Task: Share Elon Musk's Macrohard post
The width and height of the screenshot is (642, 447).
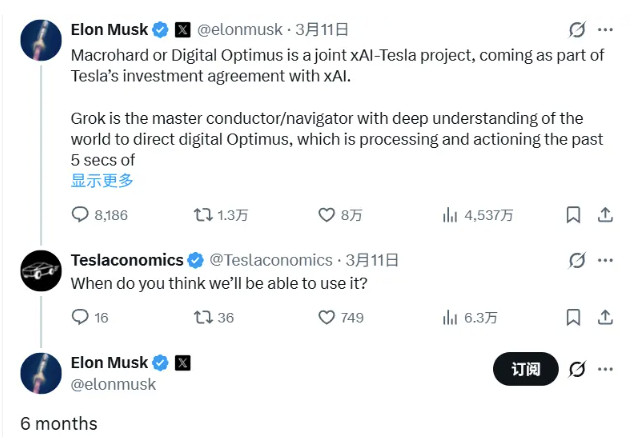Action: point(604,214)
